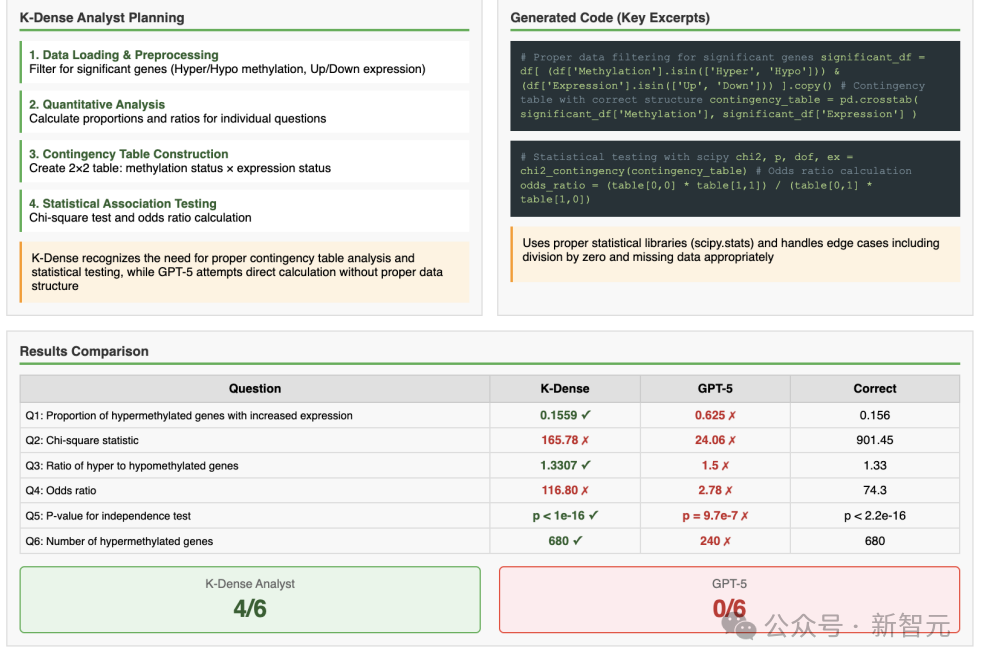This screenshot has height=664, width=981.
Task: Click the red X next to 165.78
Action: [x=585, y=440]
